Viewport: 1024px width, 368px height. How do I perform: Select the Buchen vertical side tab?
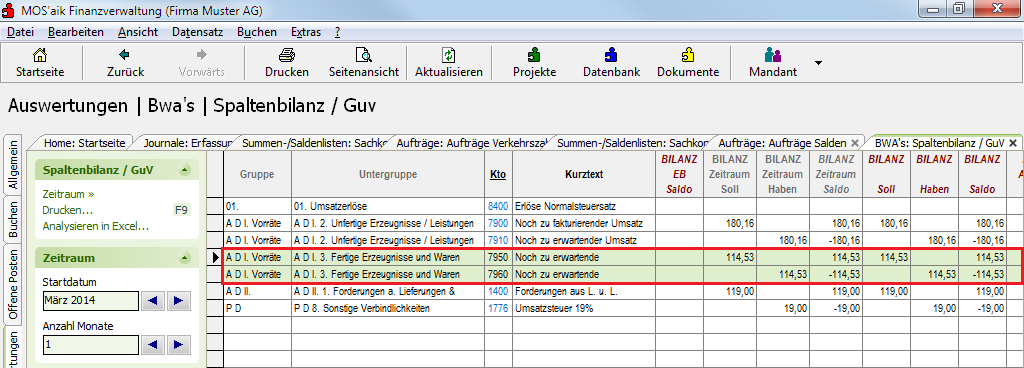(13, 220)
